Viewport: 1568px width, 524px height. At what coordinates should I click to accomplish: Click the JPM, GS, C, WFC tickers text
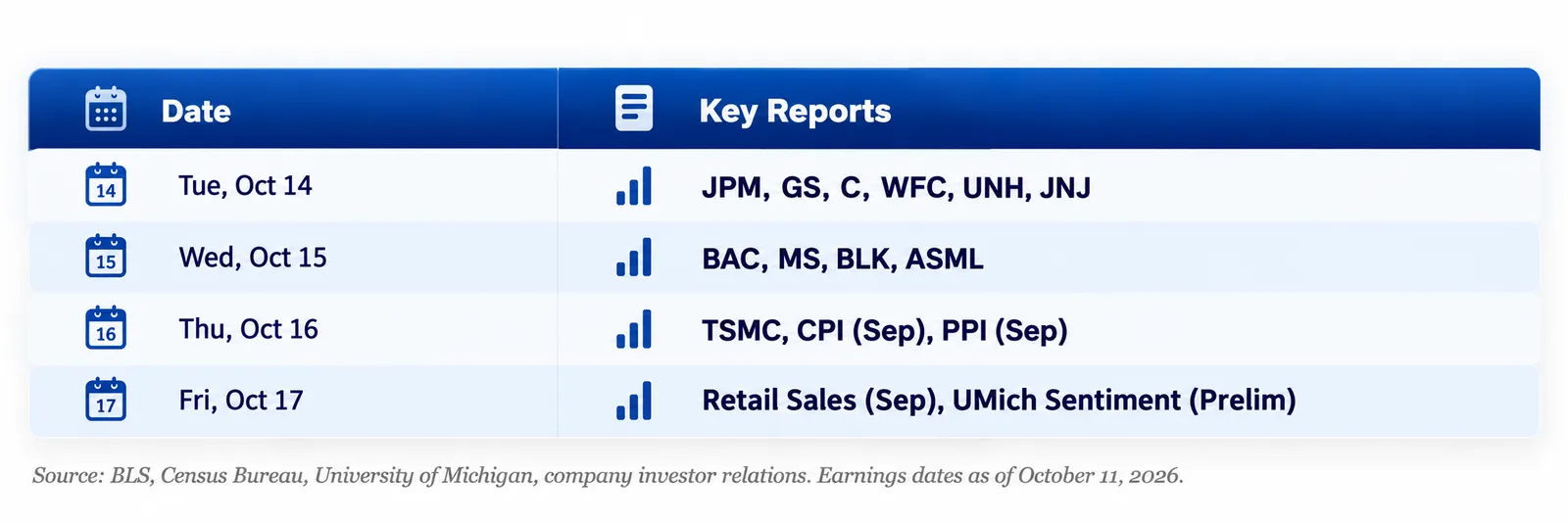tap(827, 187)
